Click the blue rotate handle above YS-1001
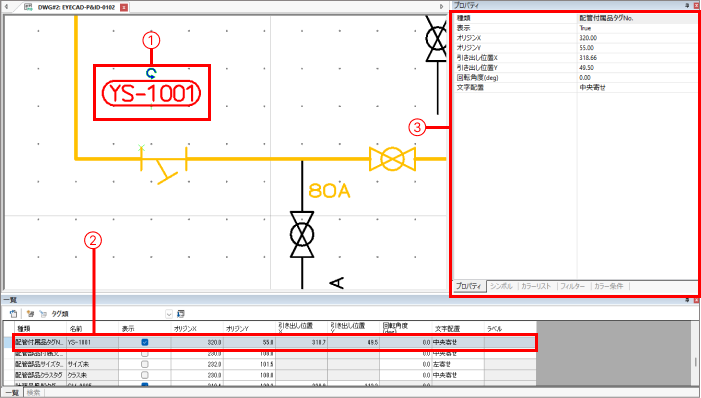701x398 pixels. pyautogui.click(x=152, y=73)
